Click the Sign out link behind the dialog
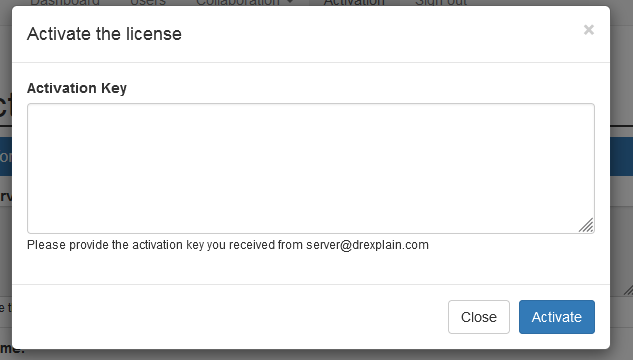Viewport: 633px width, 360px height. coord(441,3)
